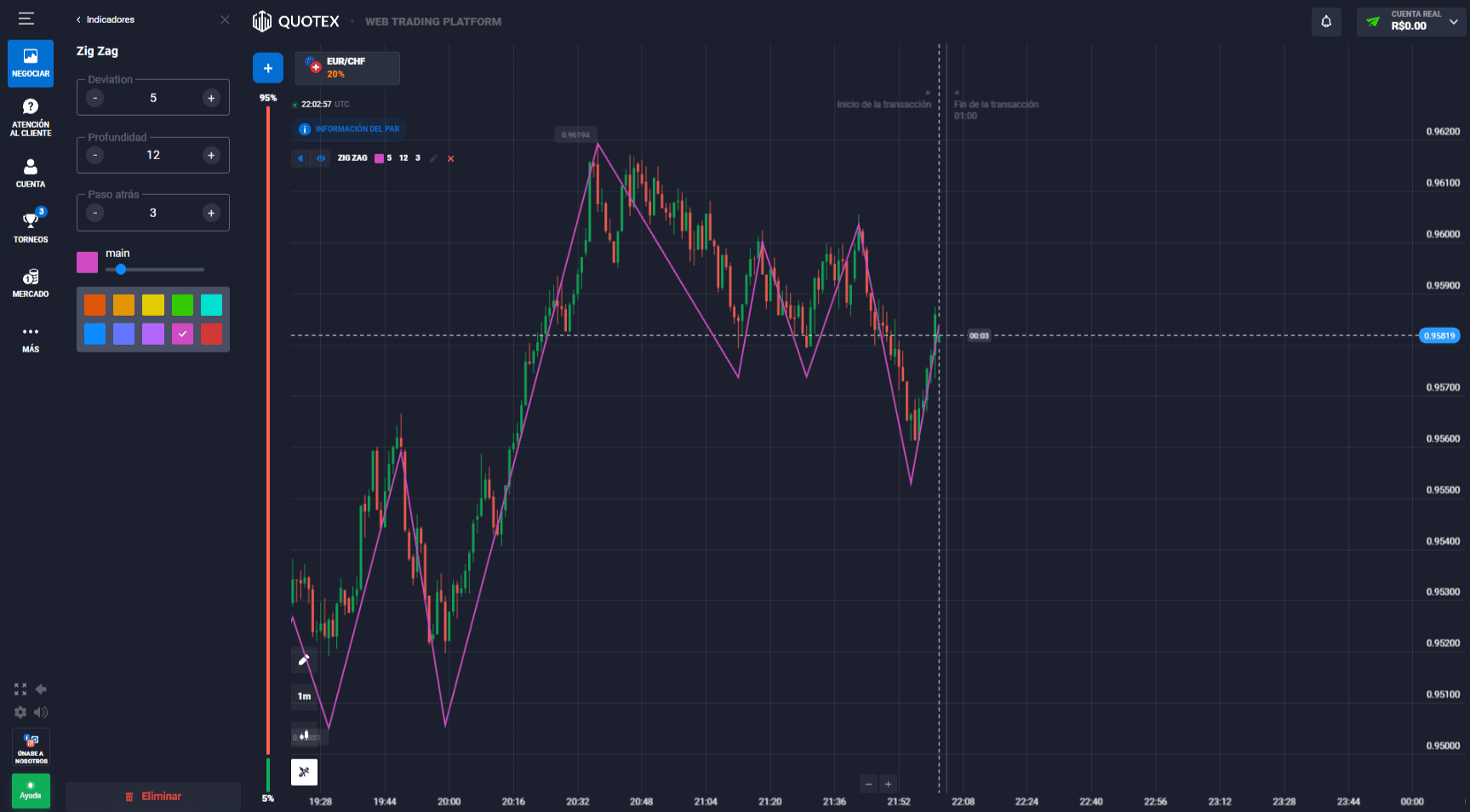This screenshot has height=812, width=1470.
Task: Click the Eliminar indicator button
Action: [x=153, y=797]
